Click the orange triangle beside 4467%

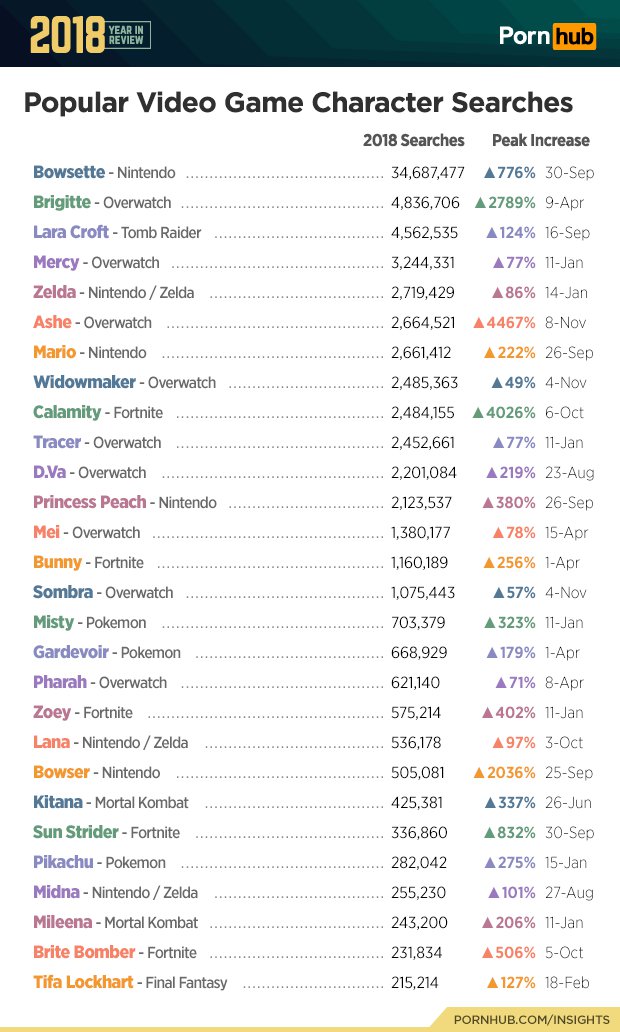coord(479,323)
